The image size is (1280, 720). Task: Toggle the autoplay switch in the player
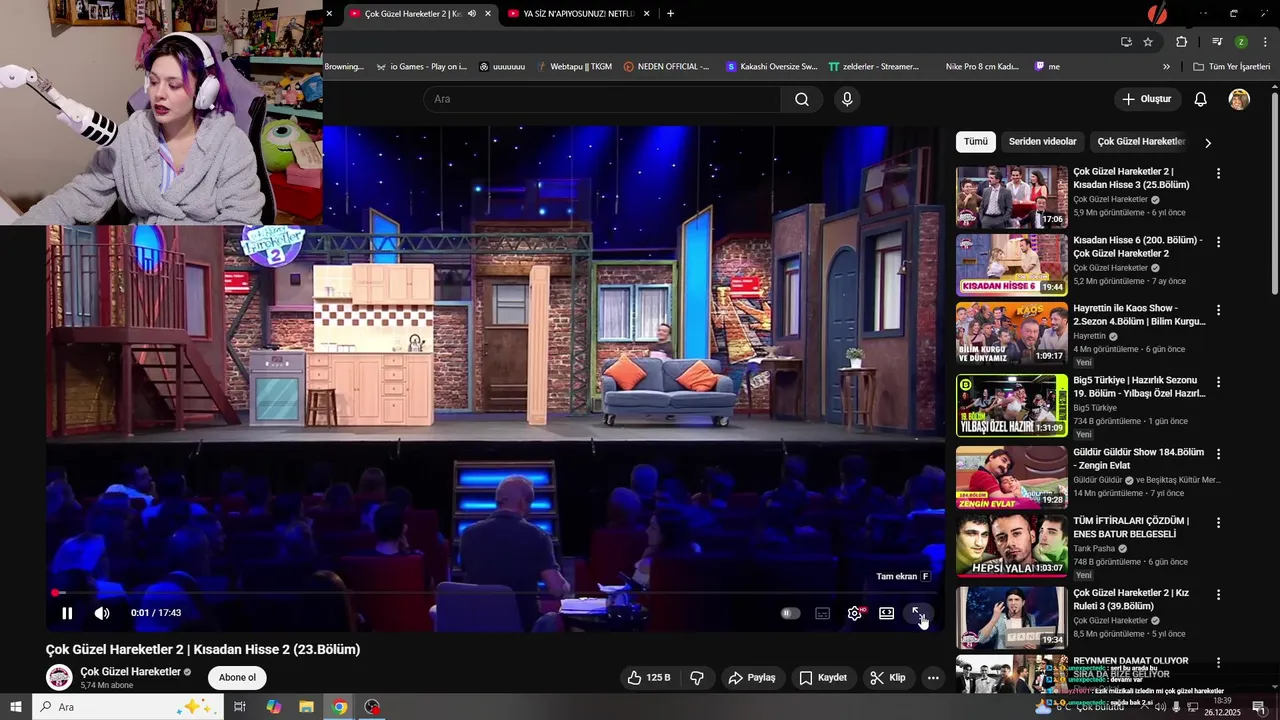click(790, 613)
